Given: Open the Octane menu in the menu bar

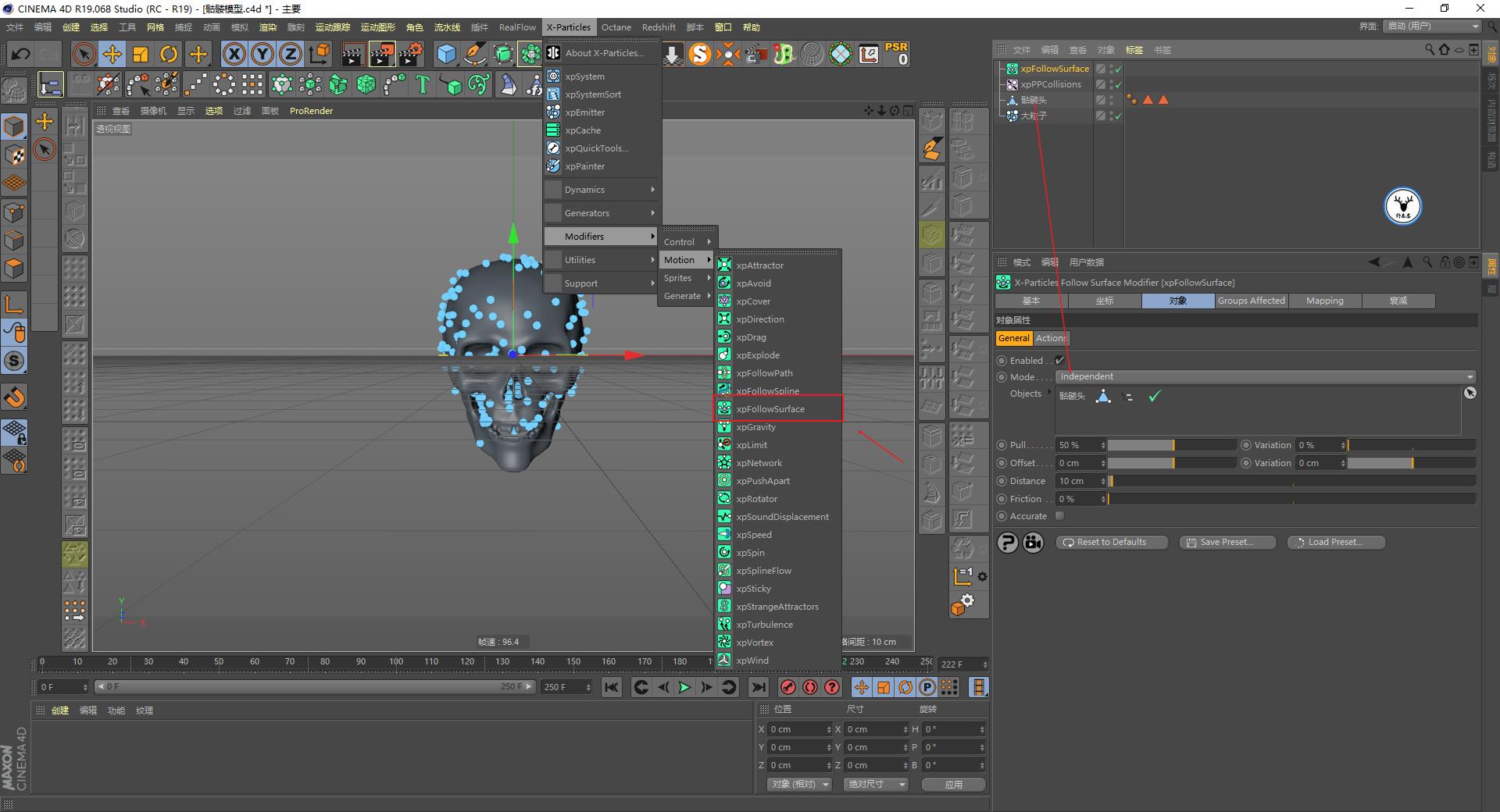Looking at the screenshot, I should coord(616,27).
